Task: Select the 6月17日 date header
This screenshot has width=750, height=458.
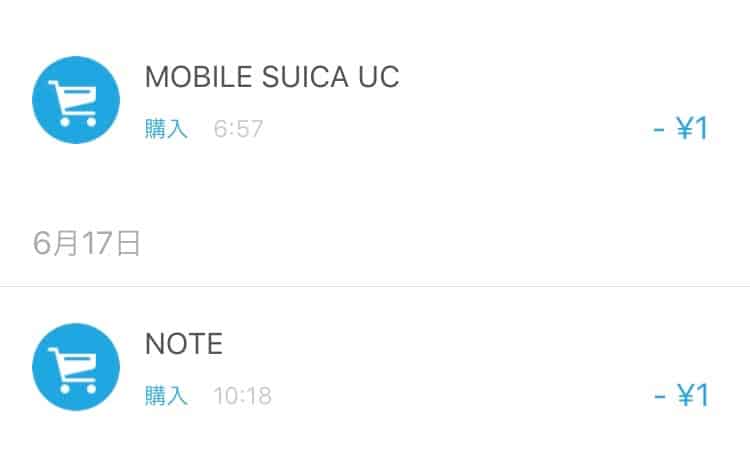Action: pyautogui.click(x=87, y=243)
